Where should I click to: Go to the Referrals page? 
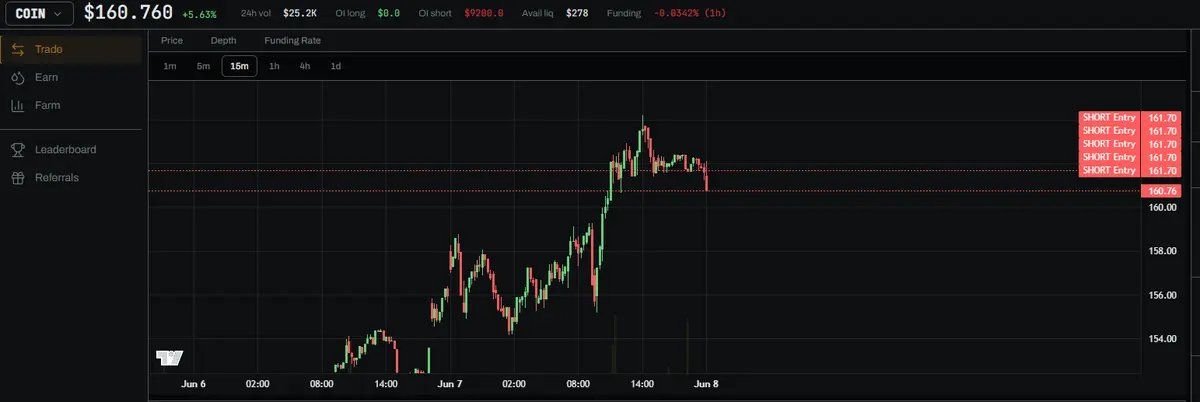click(57, 177)
